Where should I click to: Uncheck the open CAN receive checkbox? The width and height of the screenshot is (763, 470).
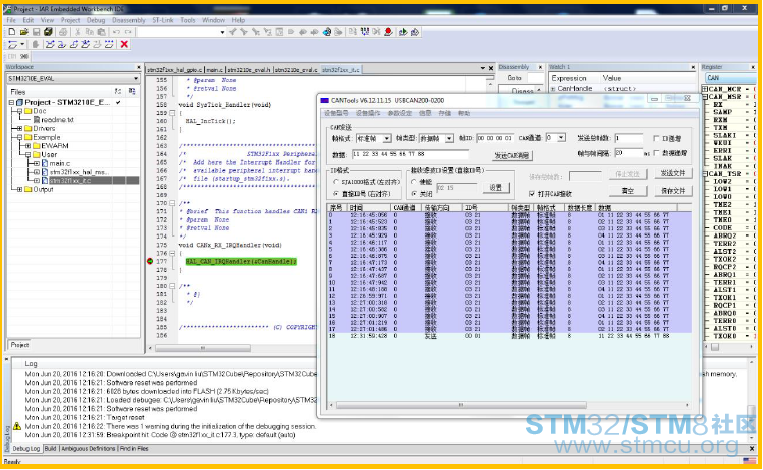point(532,194)
